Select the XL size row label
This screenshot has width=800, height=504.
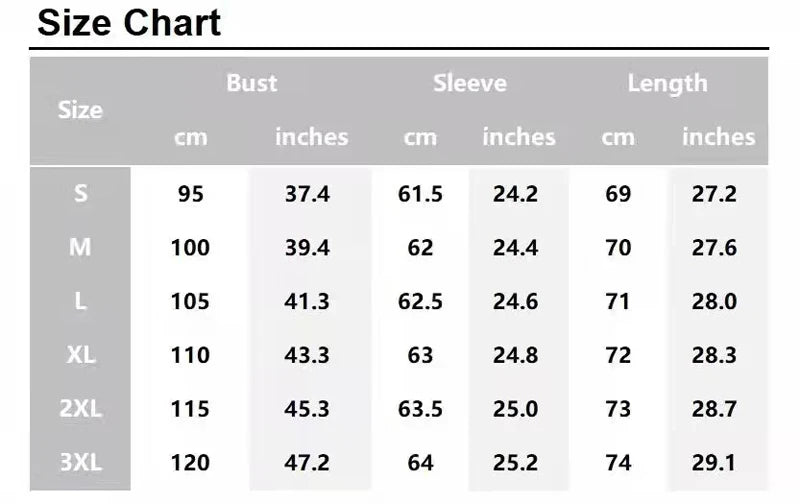[81, 355]
